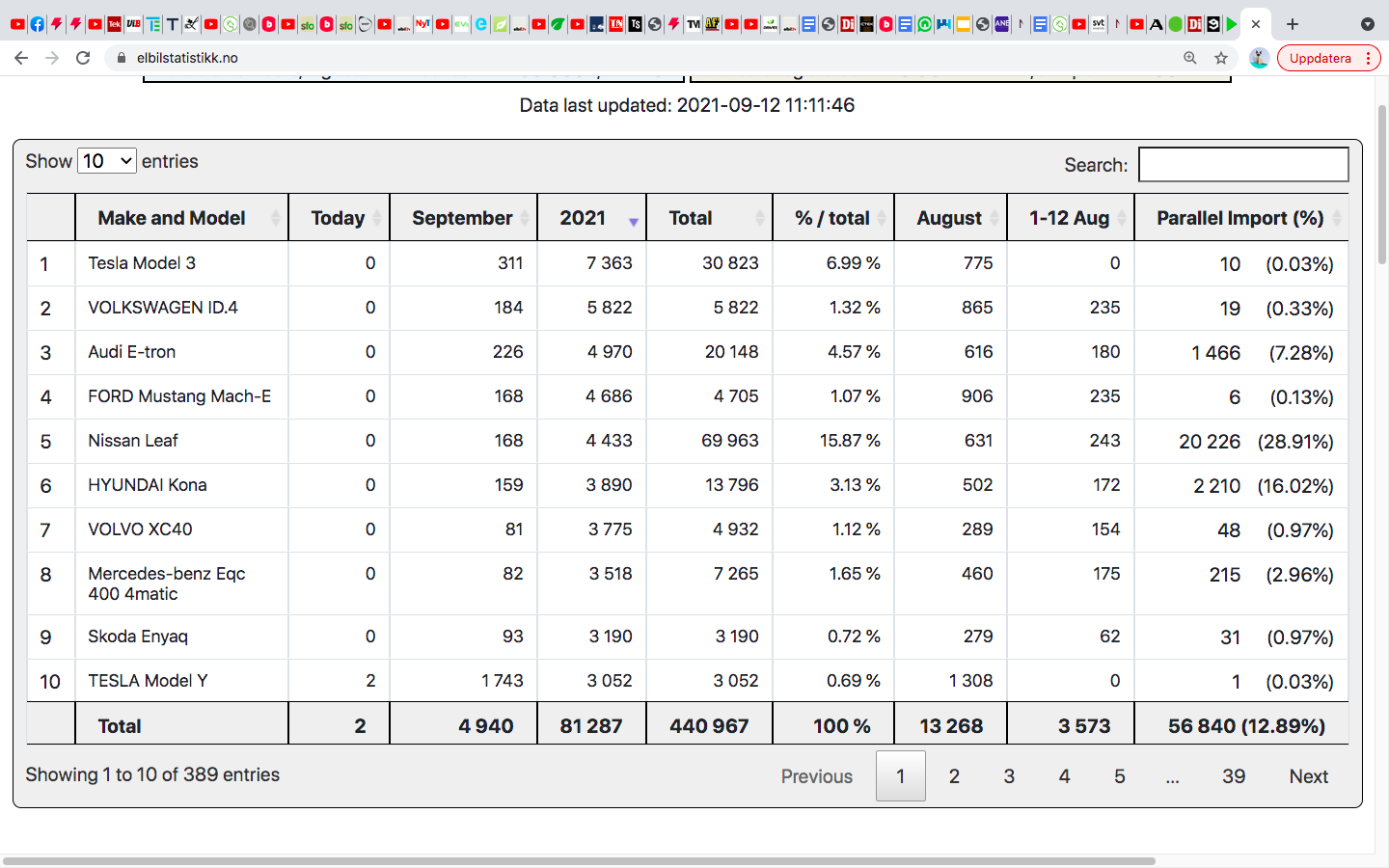This screenshot has height=868, width=1389.
Task: Switch to the NyT tab
Action: point(422,24)
